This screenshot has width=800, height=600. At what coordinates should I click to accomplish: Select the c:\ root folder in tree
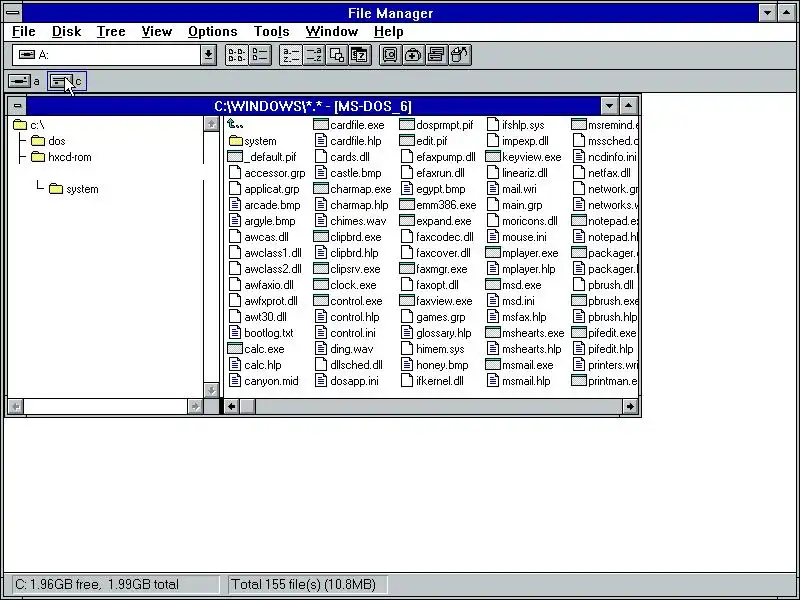click(x=29, y=124)
